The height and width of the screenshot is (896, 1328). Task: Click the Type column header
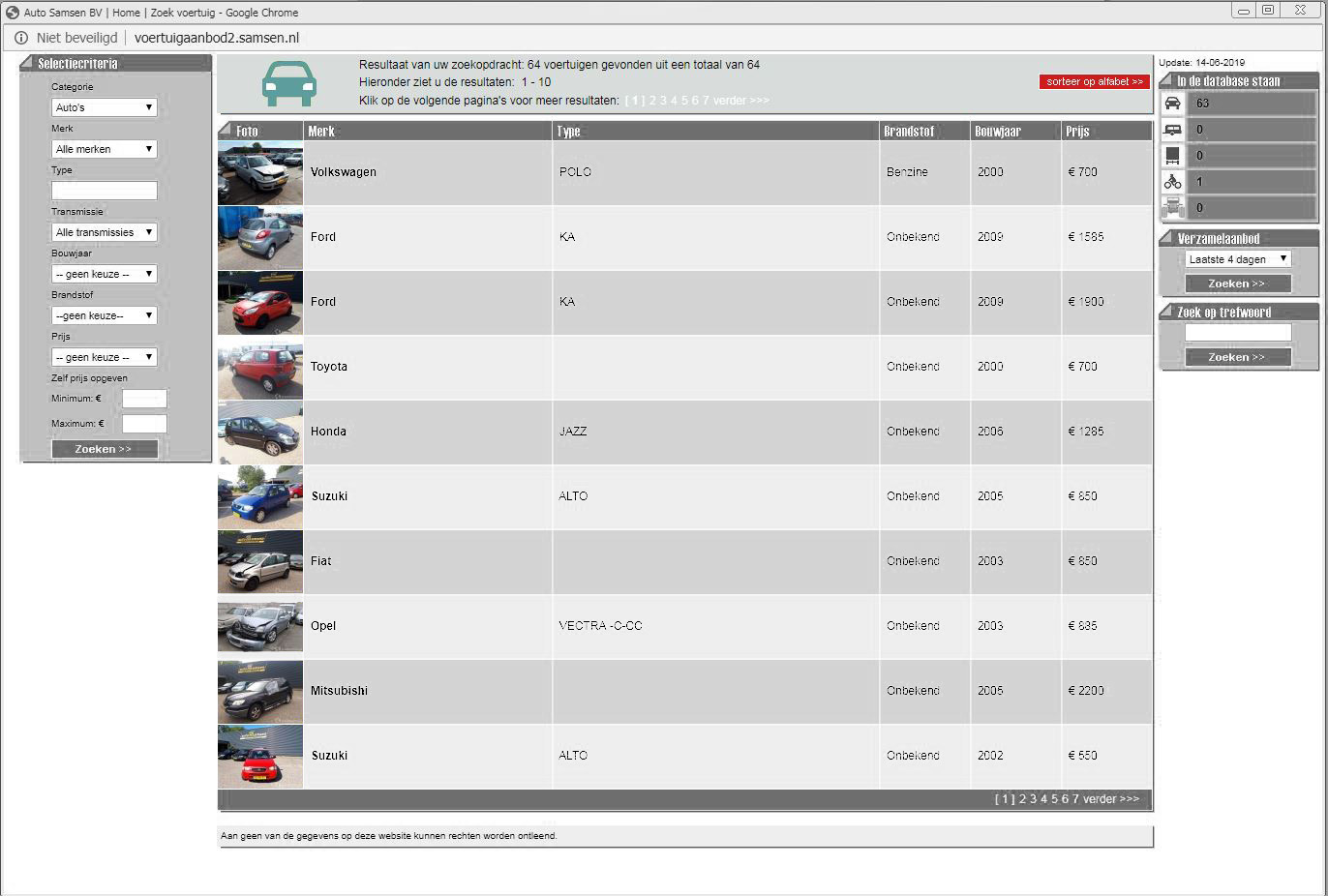pos(716,132)
